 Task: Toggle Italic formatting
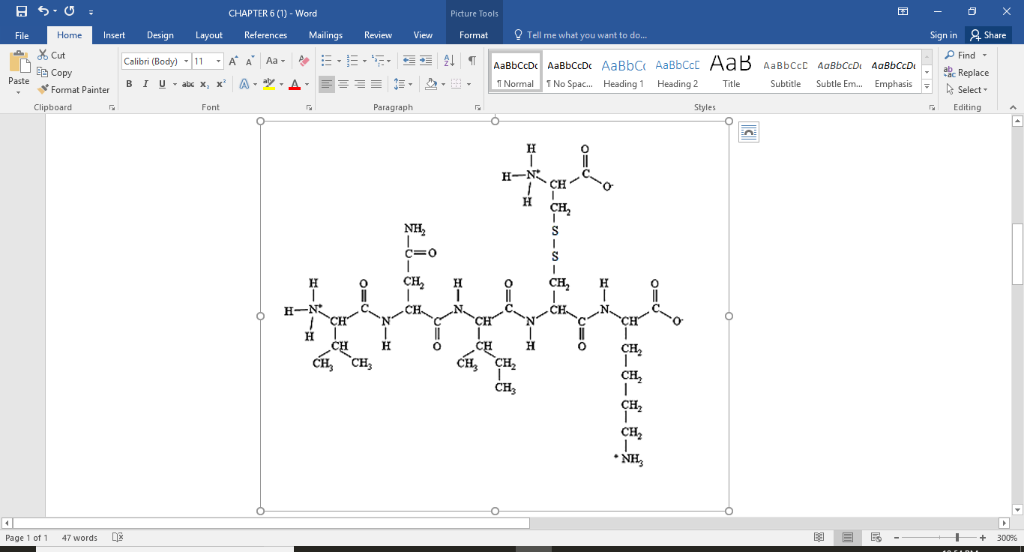(145, 84)
